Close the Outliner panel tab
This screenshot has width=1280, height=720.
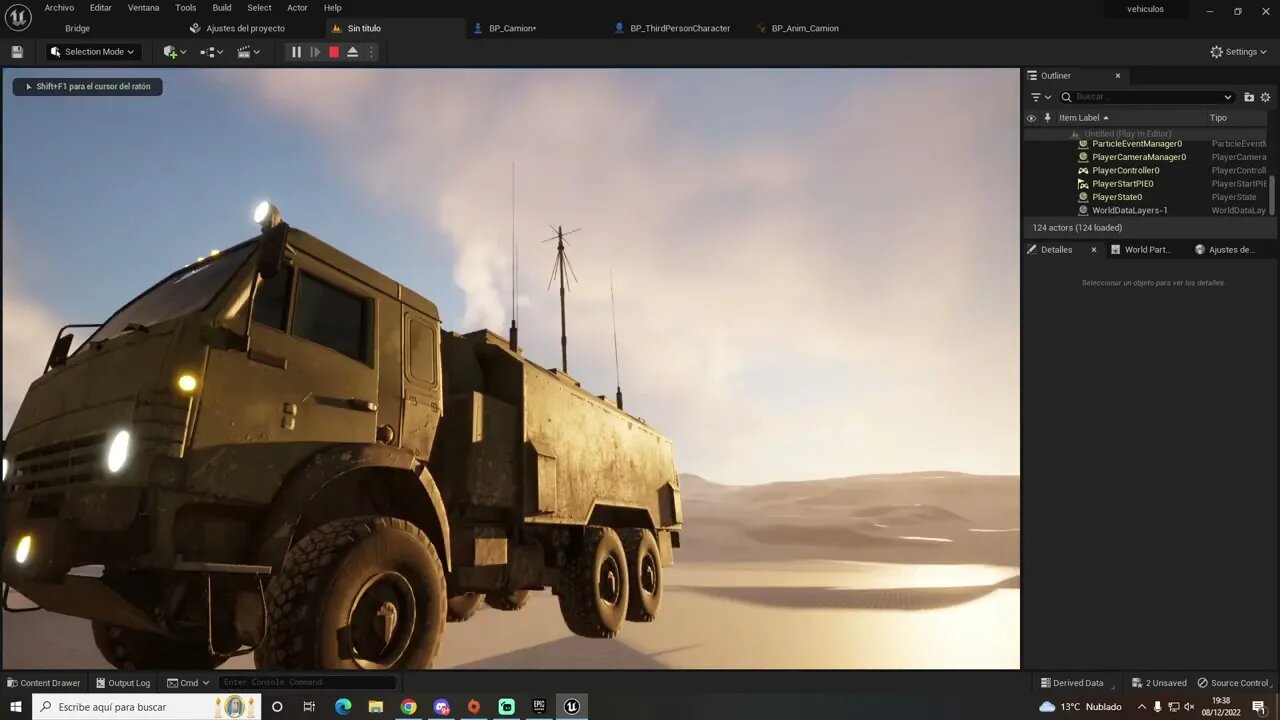pyautogui.click(x=1118, y=76)
